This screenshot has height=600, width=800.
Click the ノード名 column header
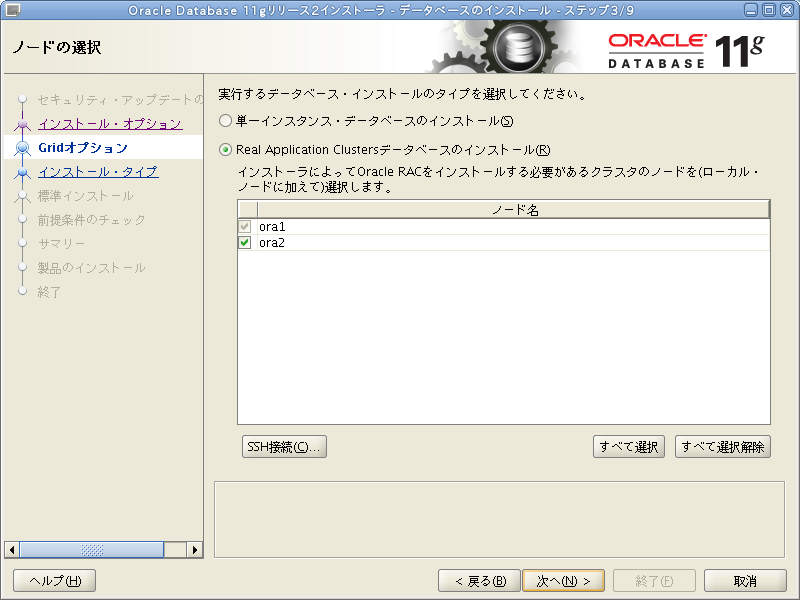(514, 210)
